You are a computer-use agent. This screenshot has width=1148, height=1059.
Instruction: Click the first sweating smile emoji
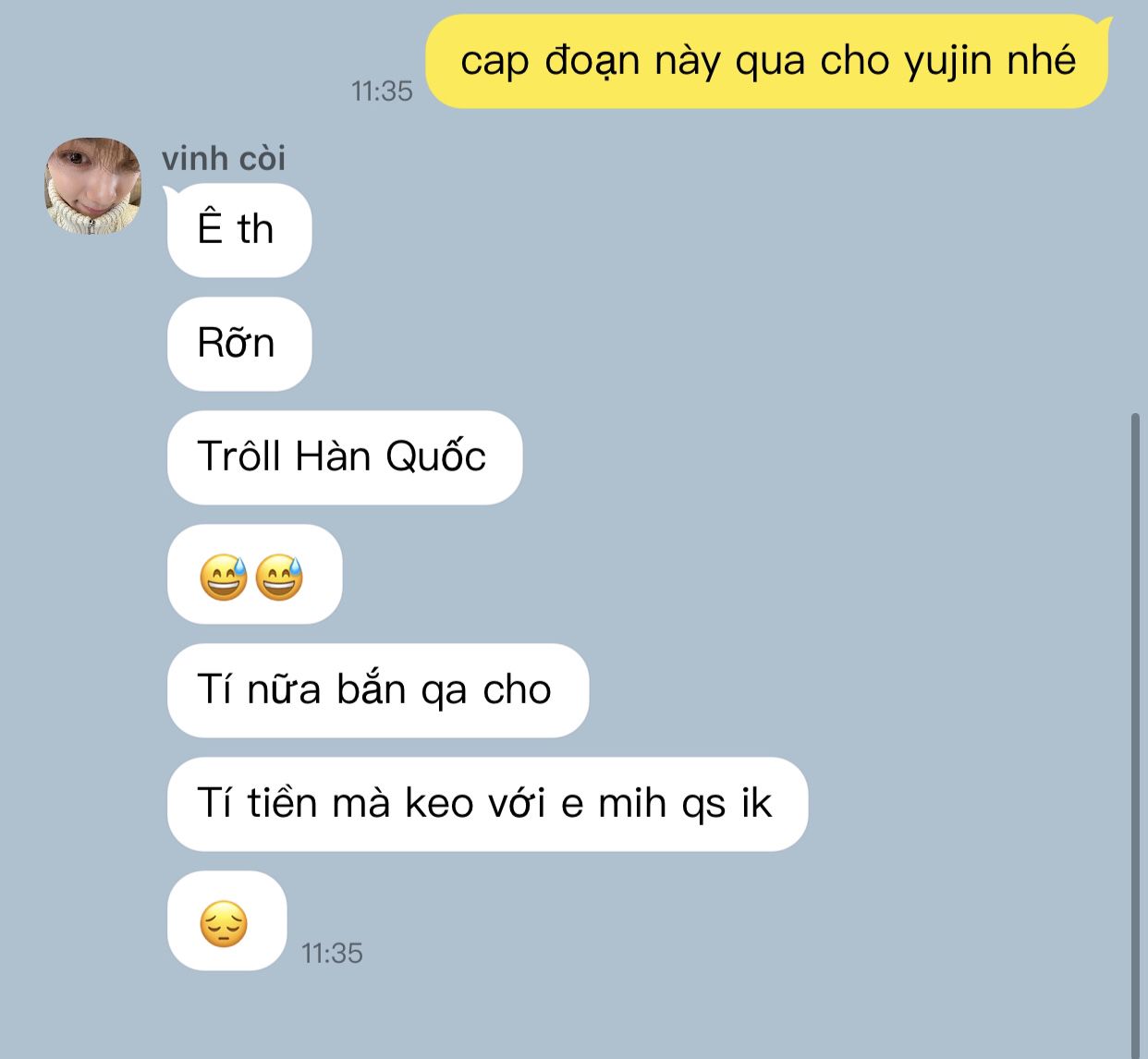coord(224,577)
